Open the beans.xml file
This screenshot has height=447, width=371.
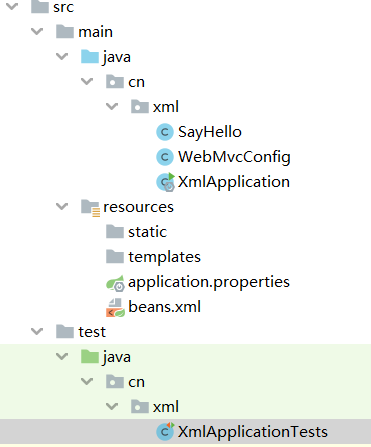point(164,307)
